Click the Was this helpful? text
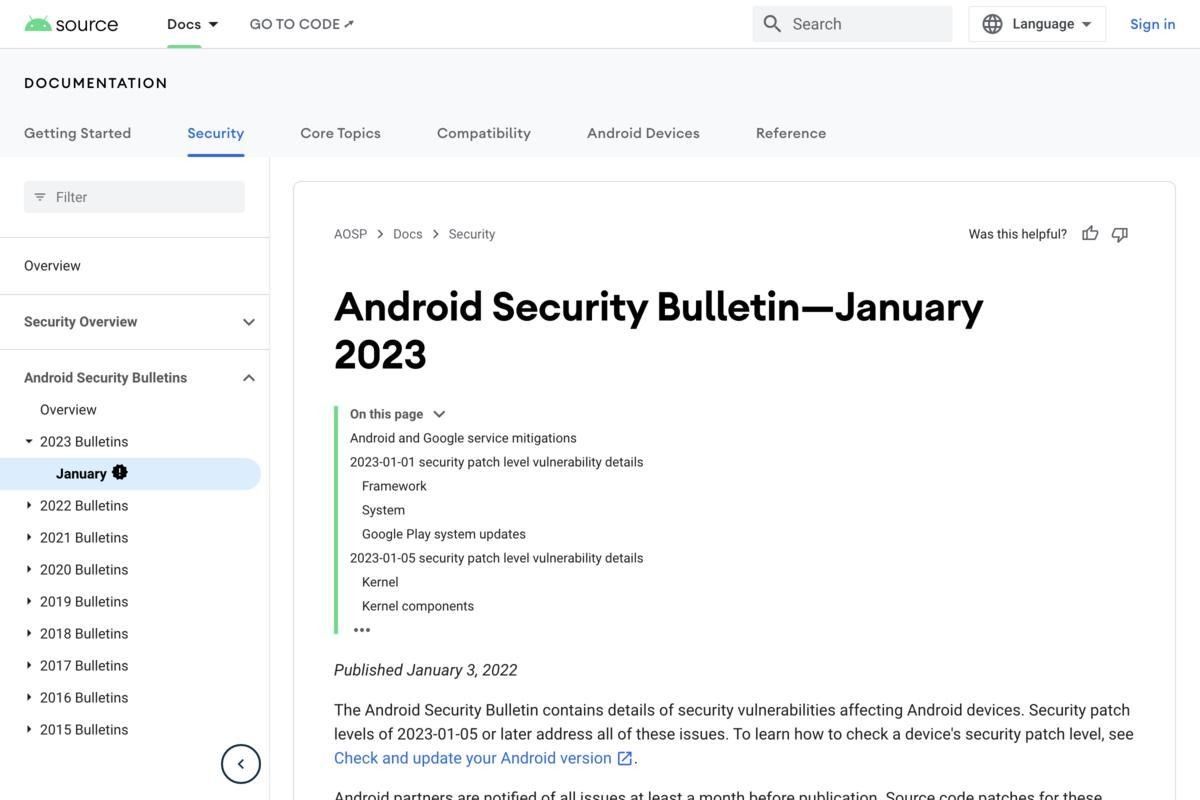1200x800 pixels. coord(1018,234)
